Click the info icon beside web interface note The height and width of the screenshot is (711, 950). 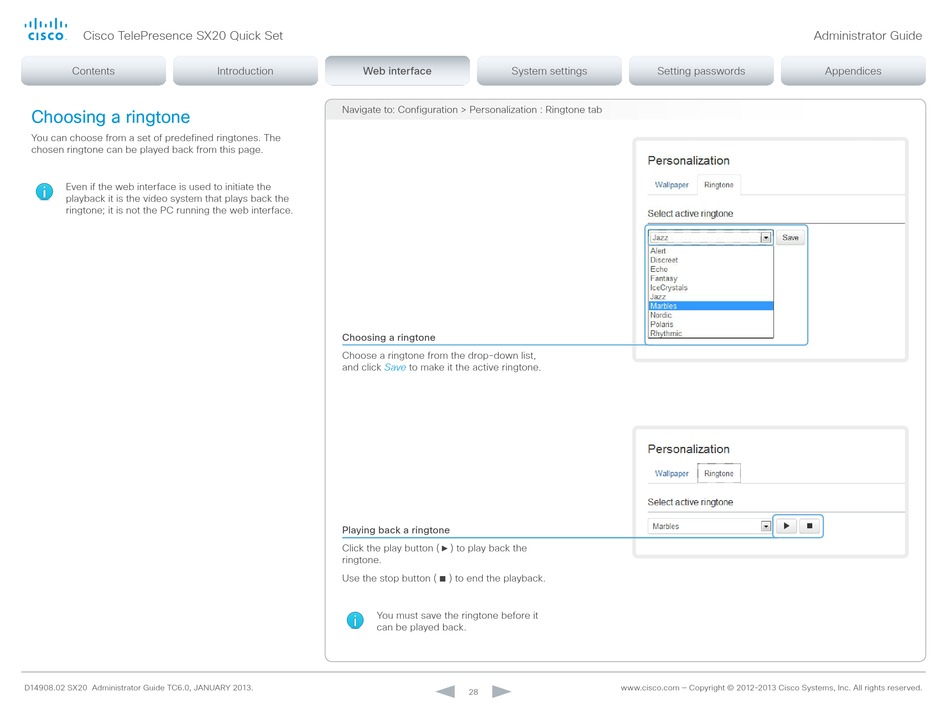click(44, 192)
